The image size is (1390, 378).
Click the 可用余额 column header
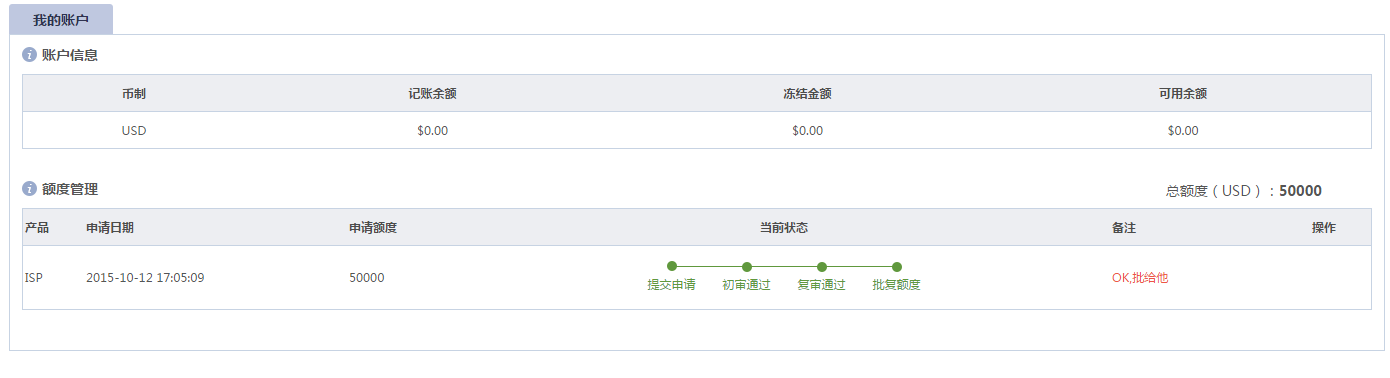click(x=1183, y=93)
